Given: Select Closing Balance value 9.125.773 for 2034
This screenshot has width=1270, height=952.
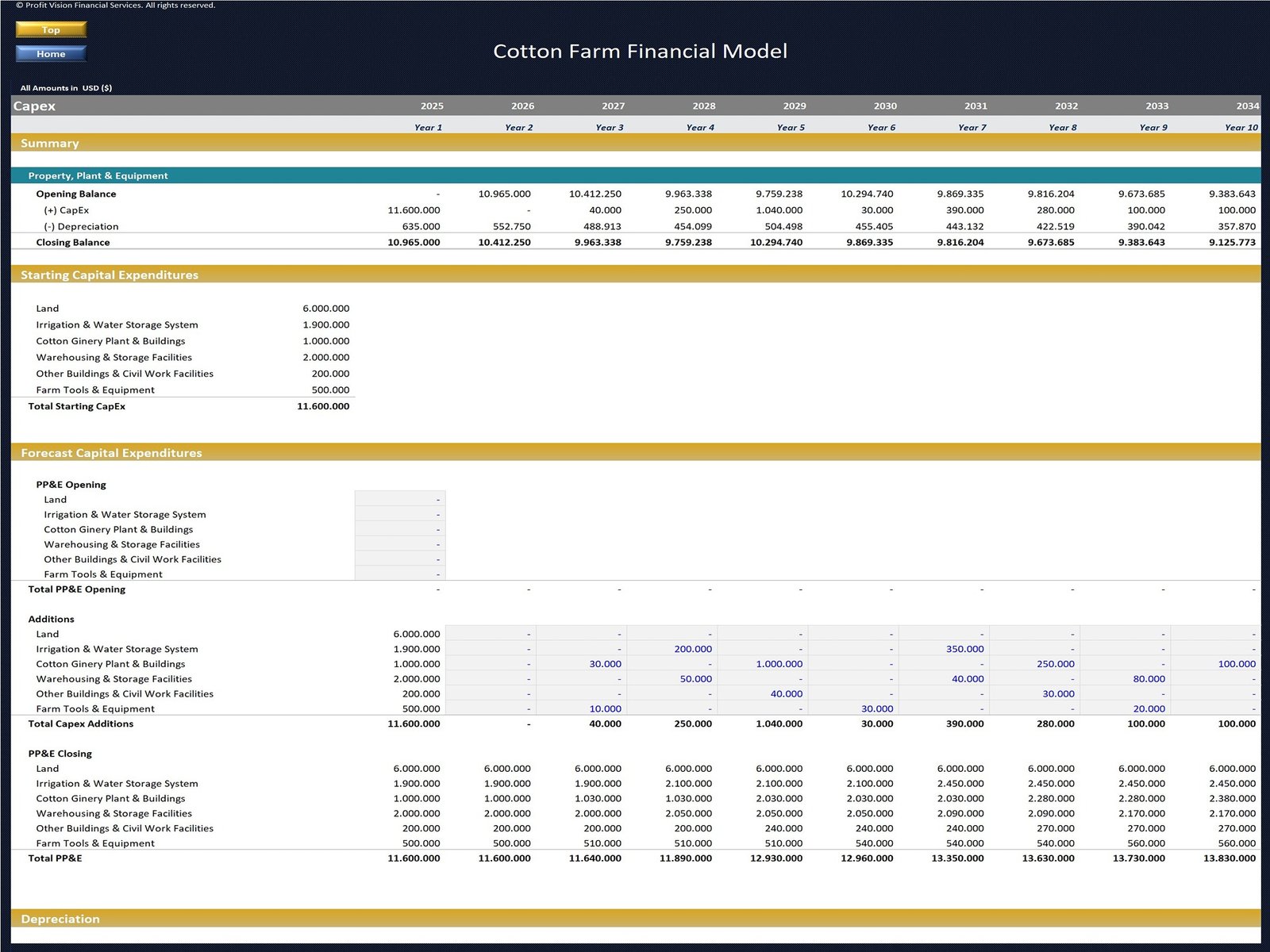Looking at the screenshot, I should [1232, 243].
